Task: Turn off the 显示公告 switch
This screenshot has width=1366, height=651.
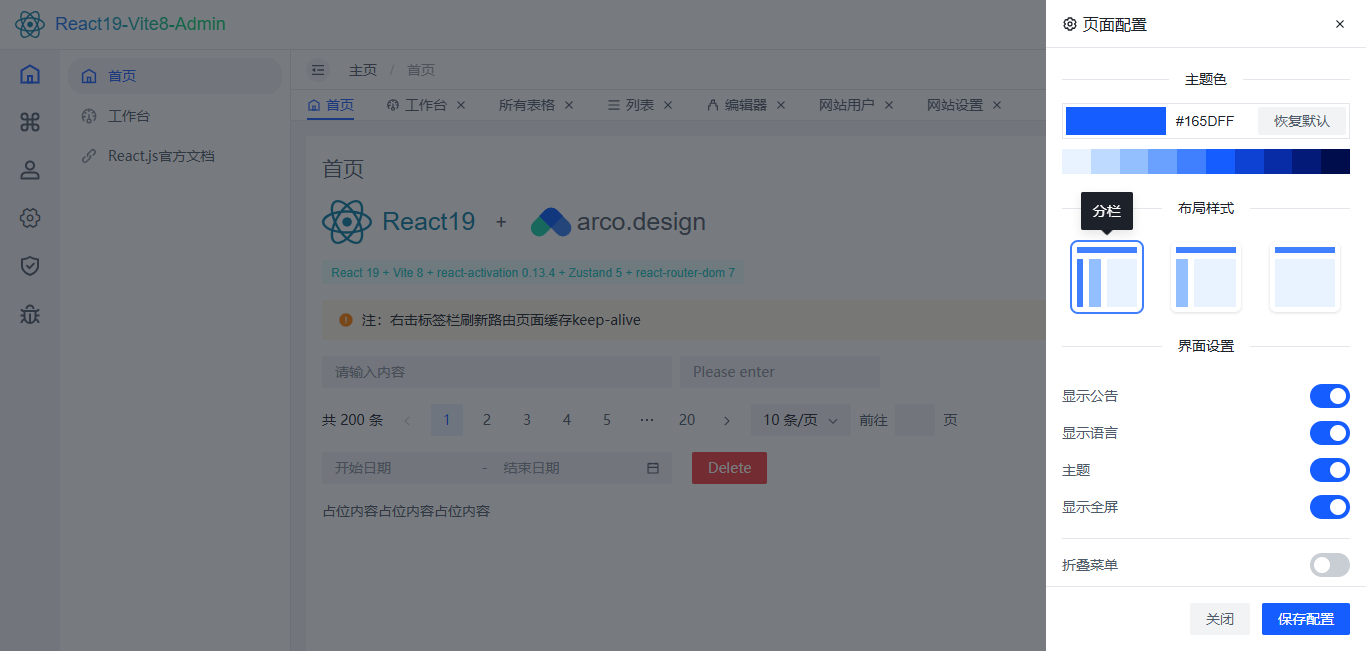Action: pyautogui.click(x=1330, y=396)
